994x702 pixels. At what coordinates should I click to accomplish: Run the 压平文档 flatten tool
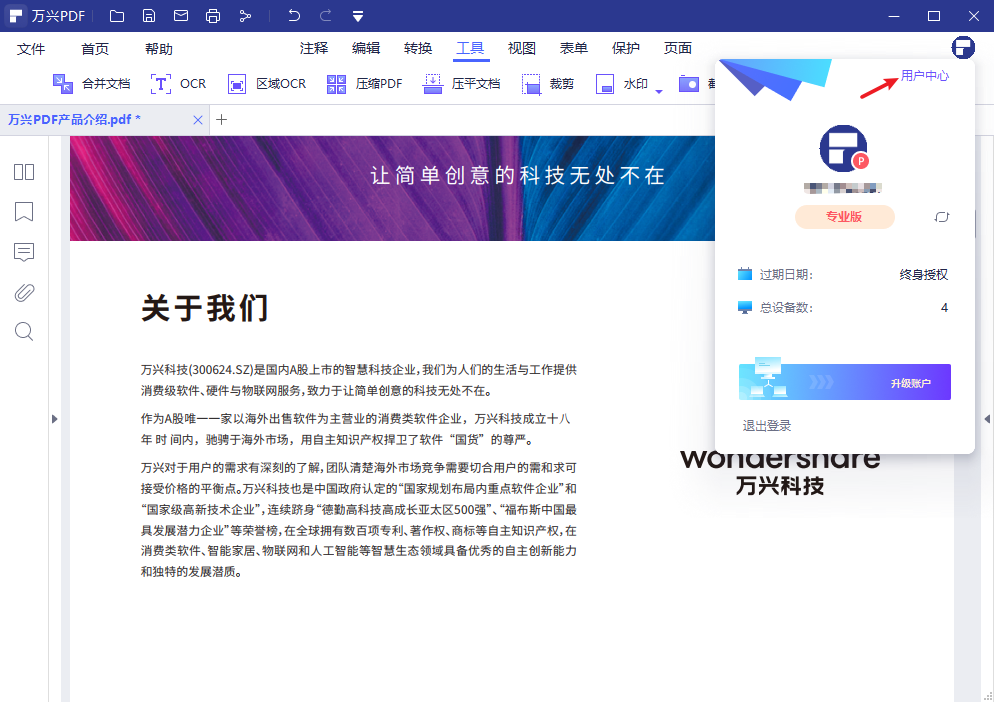click(x=455, y=84)
